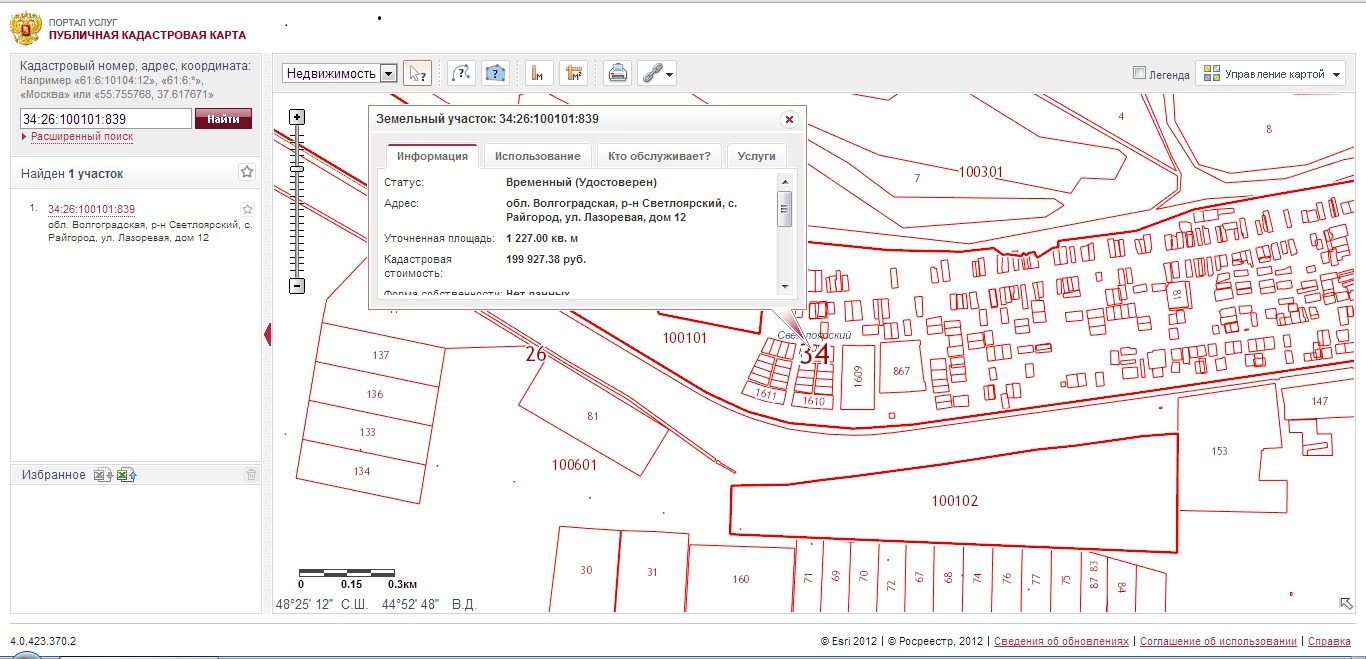This screenshot has height=659, width=1366.
Task: Click the cadastral number search field
Action: (105, 119)
